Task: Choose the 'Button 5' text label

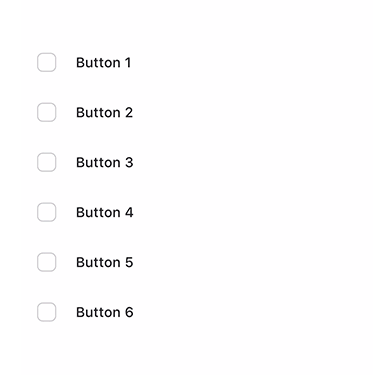Action: coord(104,262)
